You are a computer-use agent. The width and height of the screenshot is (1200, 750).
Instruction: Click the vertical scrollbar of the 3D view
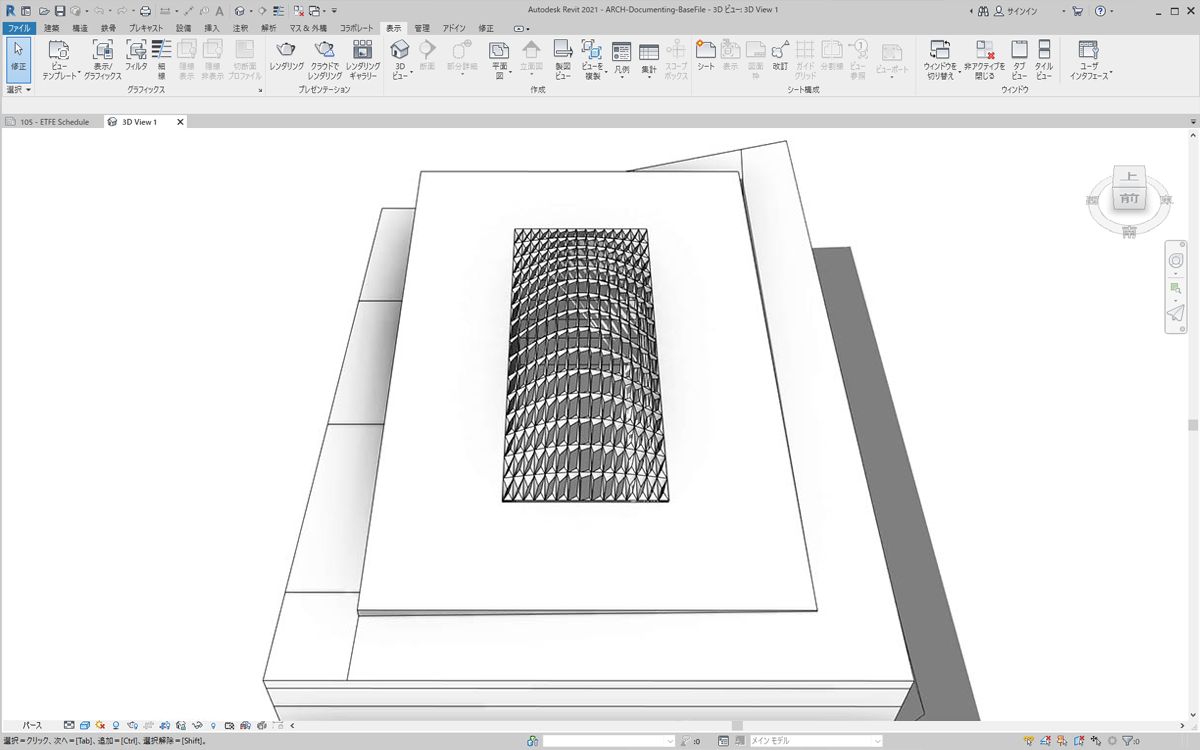pyautogui.click(x=1193, y=424)
